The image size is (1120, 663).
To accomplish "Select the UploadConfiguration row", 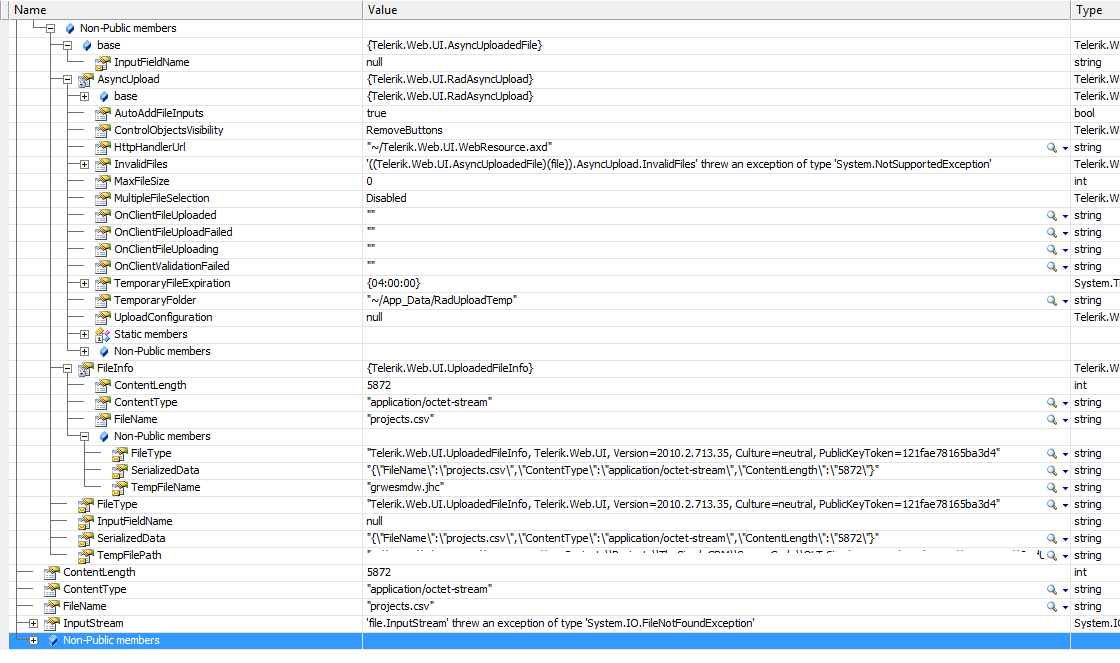I will (x=564, y=317).
